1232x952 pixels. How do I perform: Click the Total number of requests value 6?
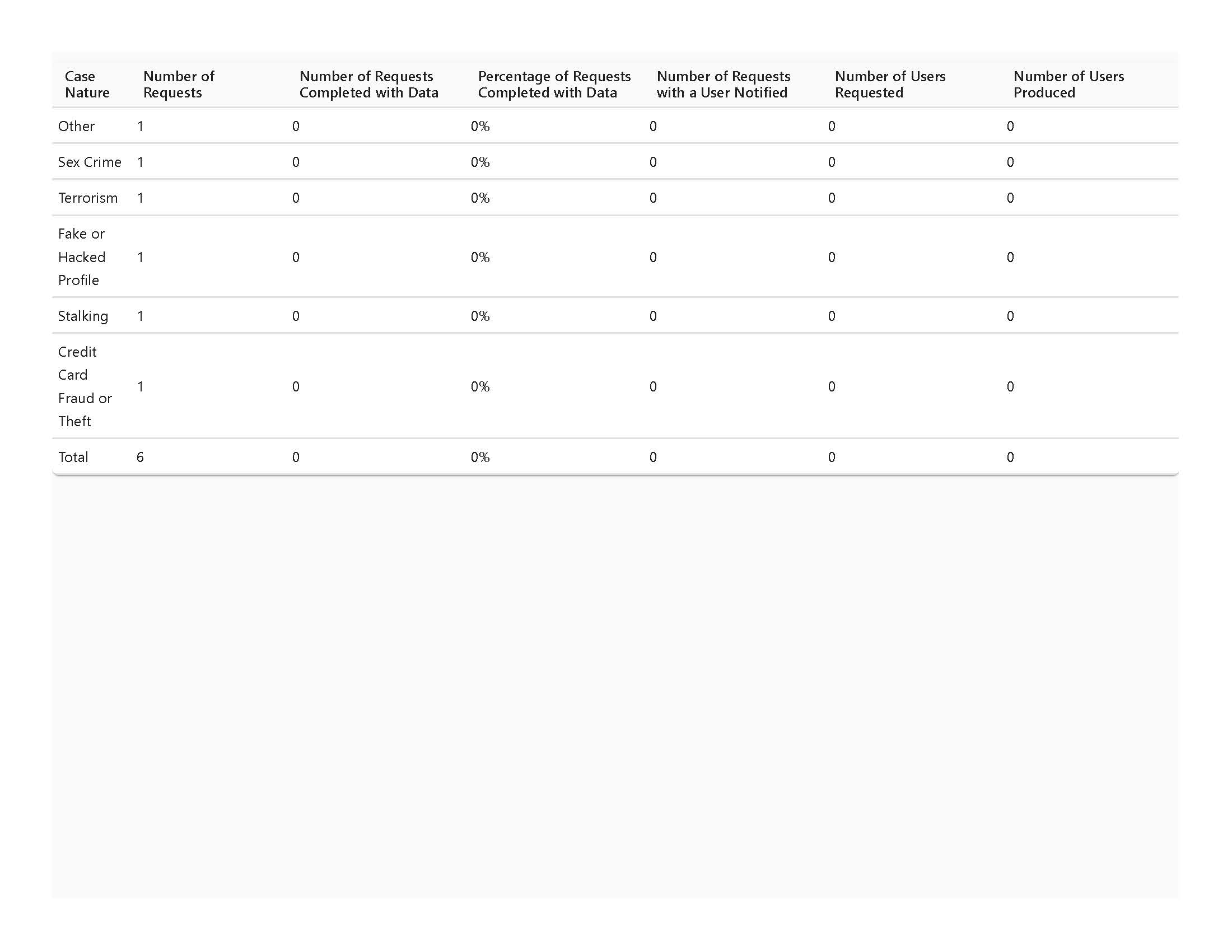click(x=141, y=458)
